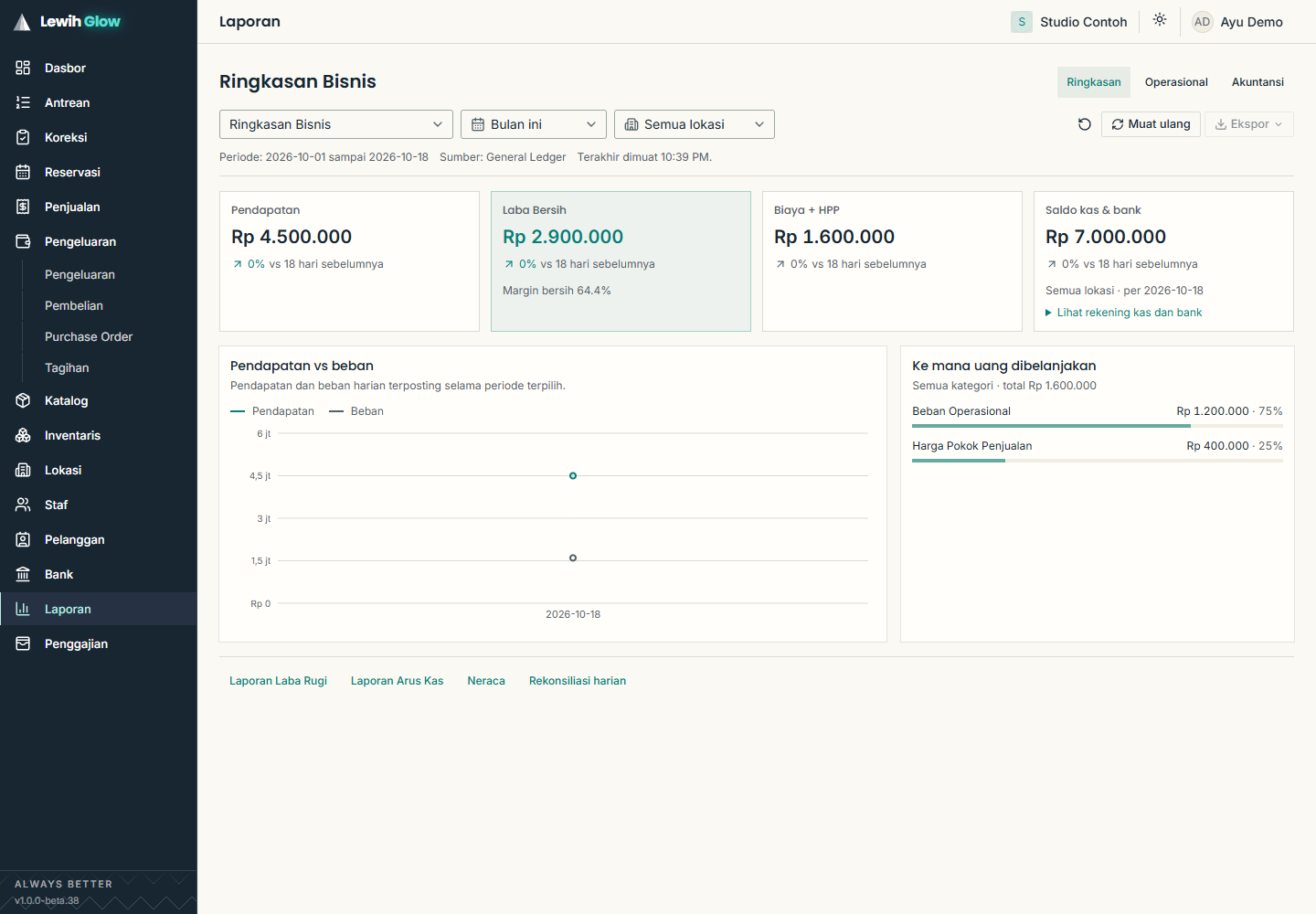Open the Neraca link
The image size is (1316, 914).
pyautogui.click(x=486, y=681)
